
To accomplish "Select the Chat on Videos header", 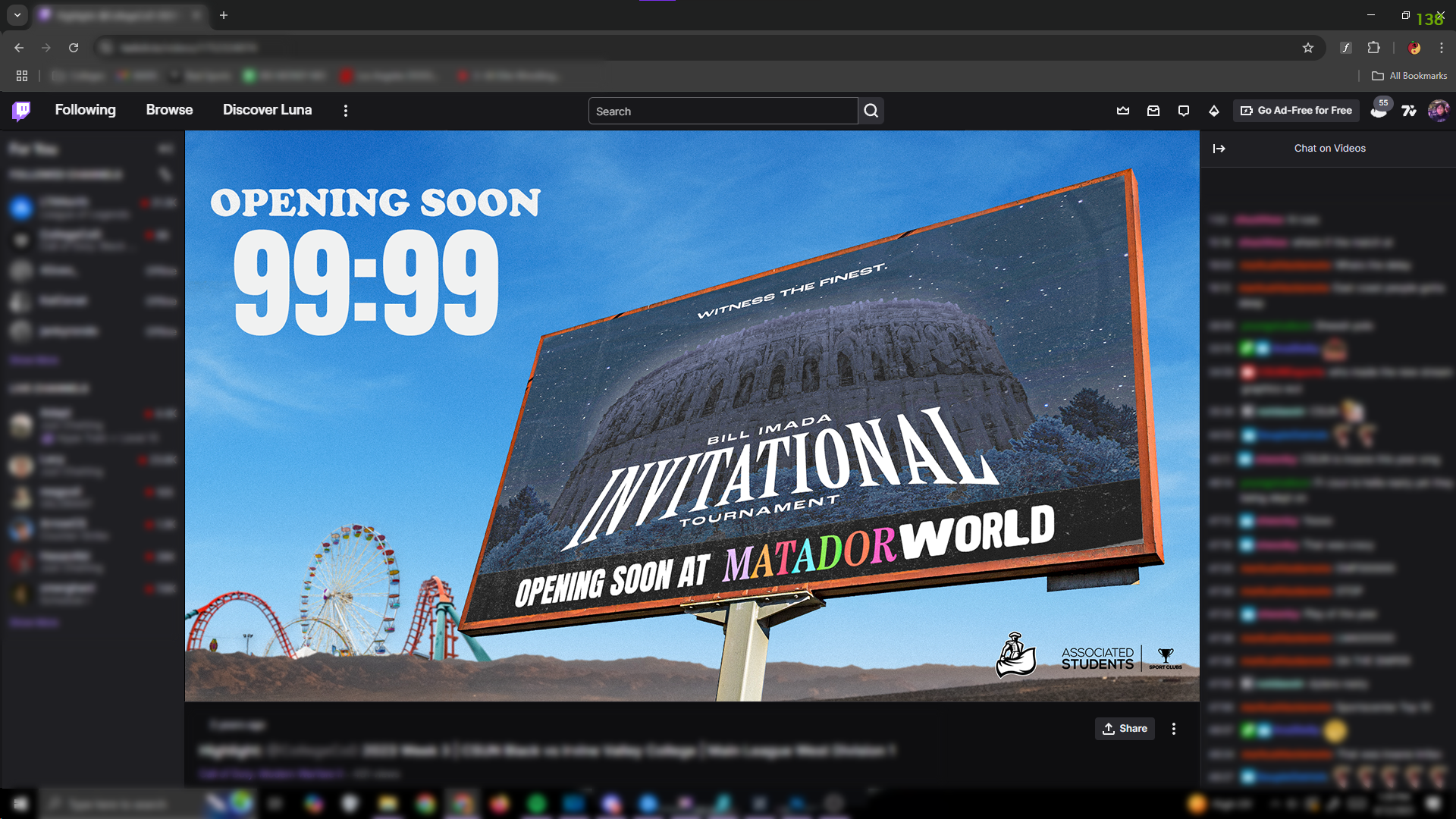I will (x=1329, y=149).
